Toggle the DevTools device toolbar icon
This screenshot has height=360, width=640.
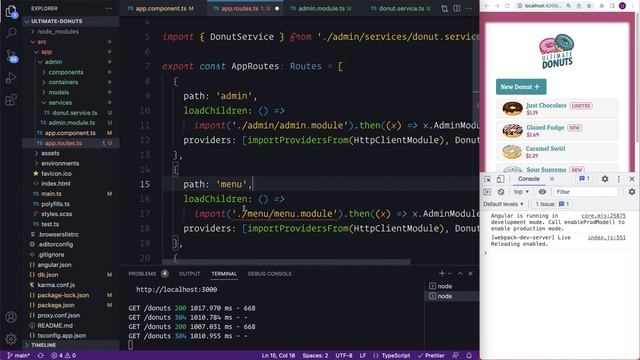[x=500, y=179]
